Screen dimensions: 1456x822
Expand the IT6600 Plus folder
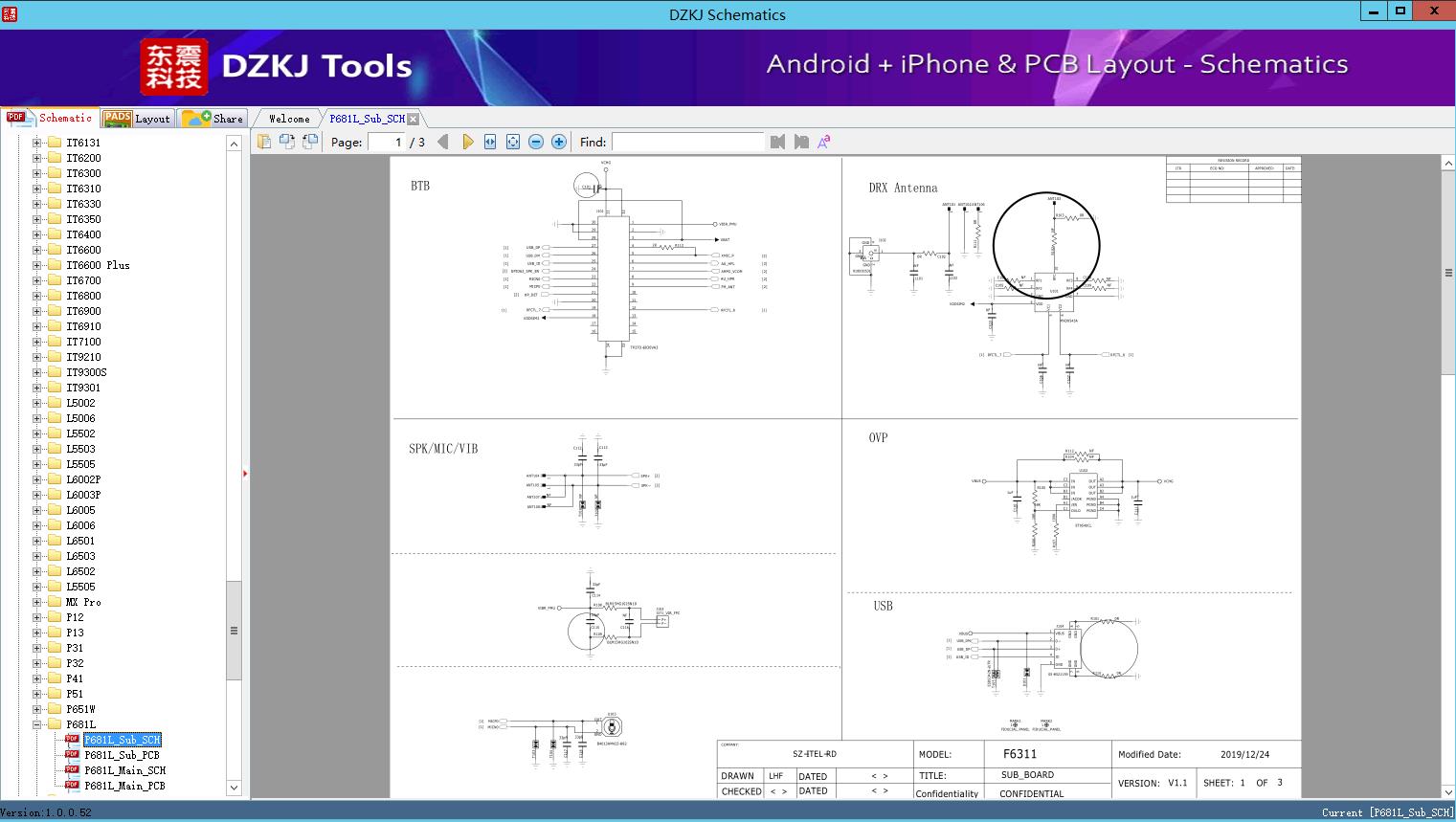37,265
